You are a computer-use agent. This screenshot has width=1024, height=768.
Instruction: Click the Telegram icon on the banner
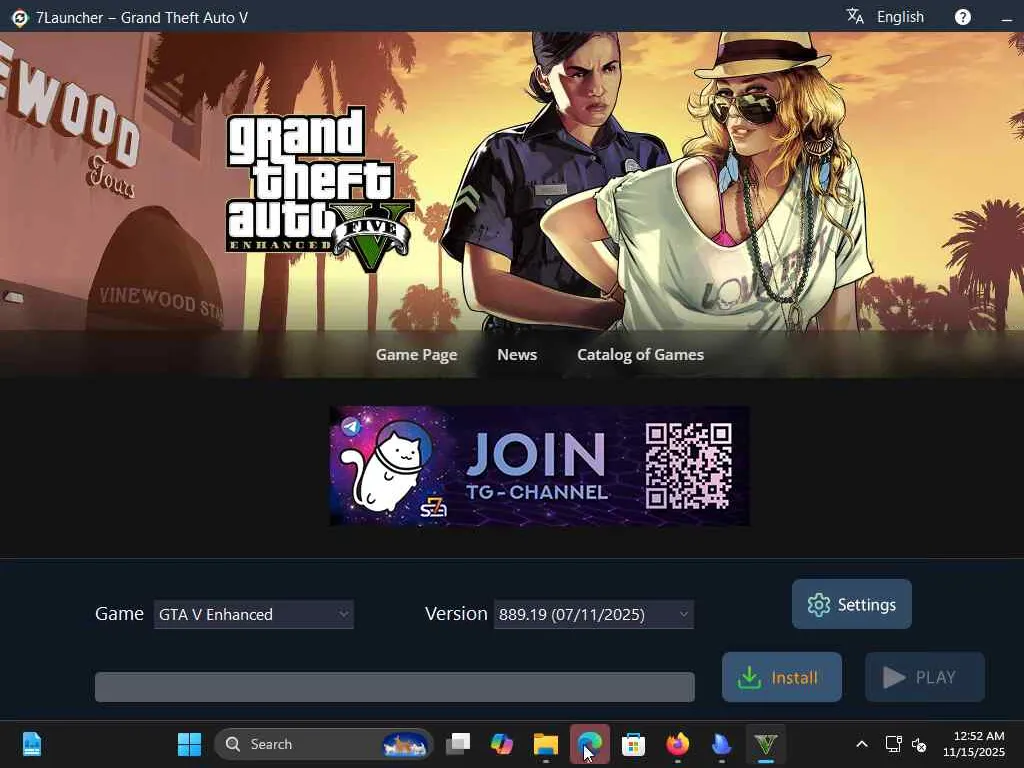351,427
